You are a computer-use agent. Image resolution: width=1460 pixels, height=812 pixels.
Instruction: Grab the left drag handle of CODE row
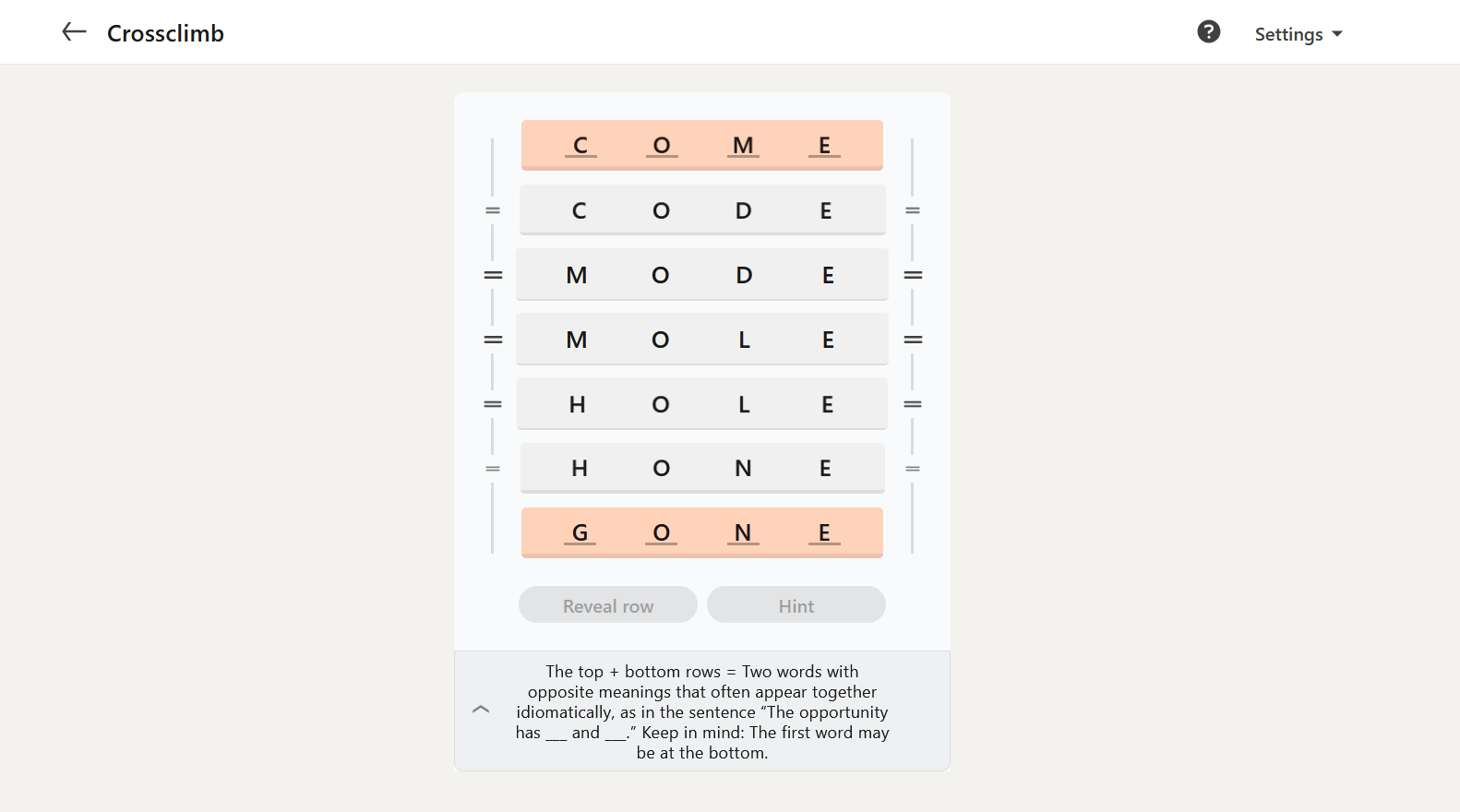pyautogui.click(x=493, y=210)
